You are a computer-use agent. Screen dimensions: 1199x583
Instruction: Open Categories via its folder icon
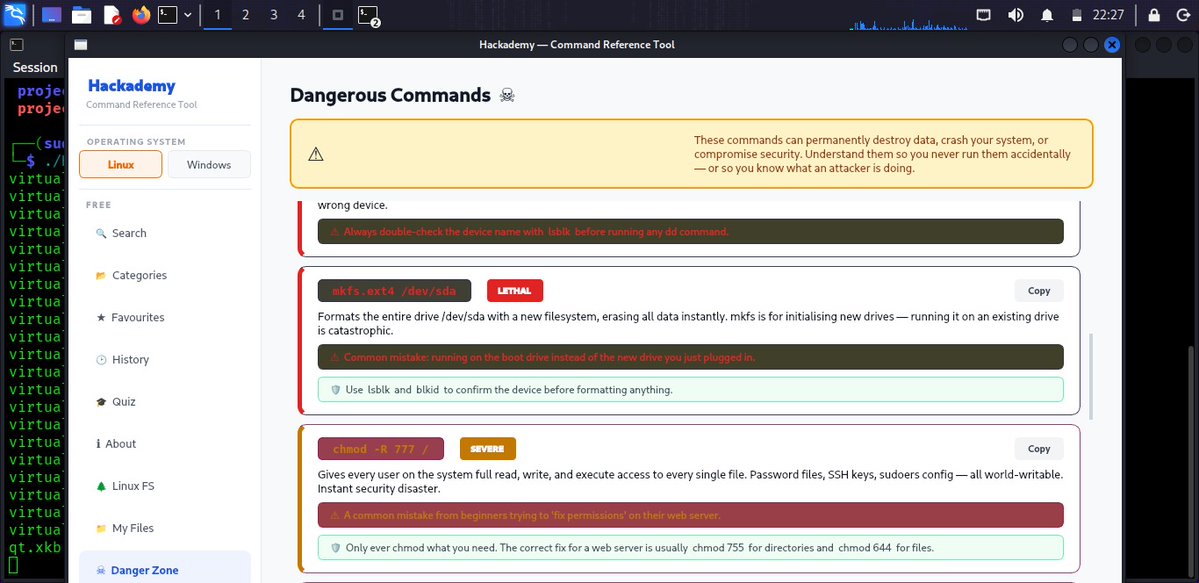pyautogui.click(x=100, y=275)
